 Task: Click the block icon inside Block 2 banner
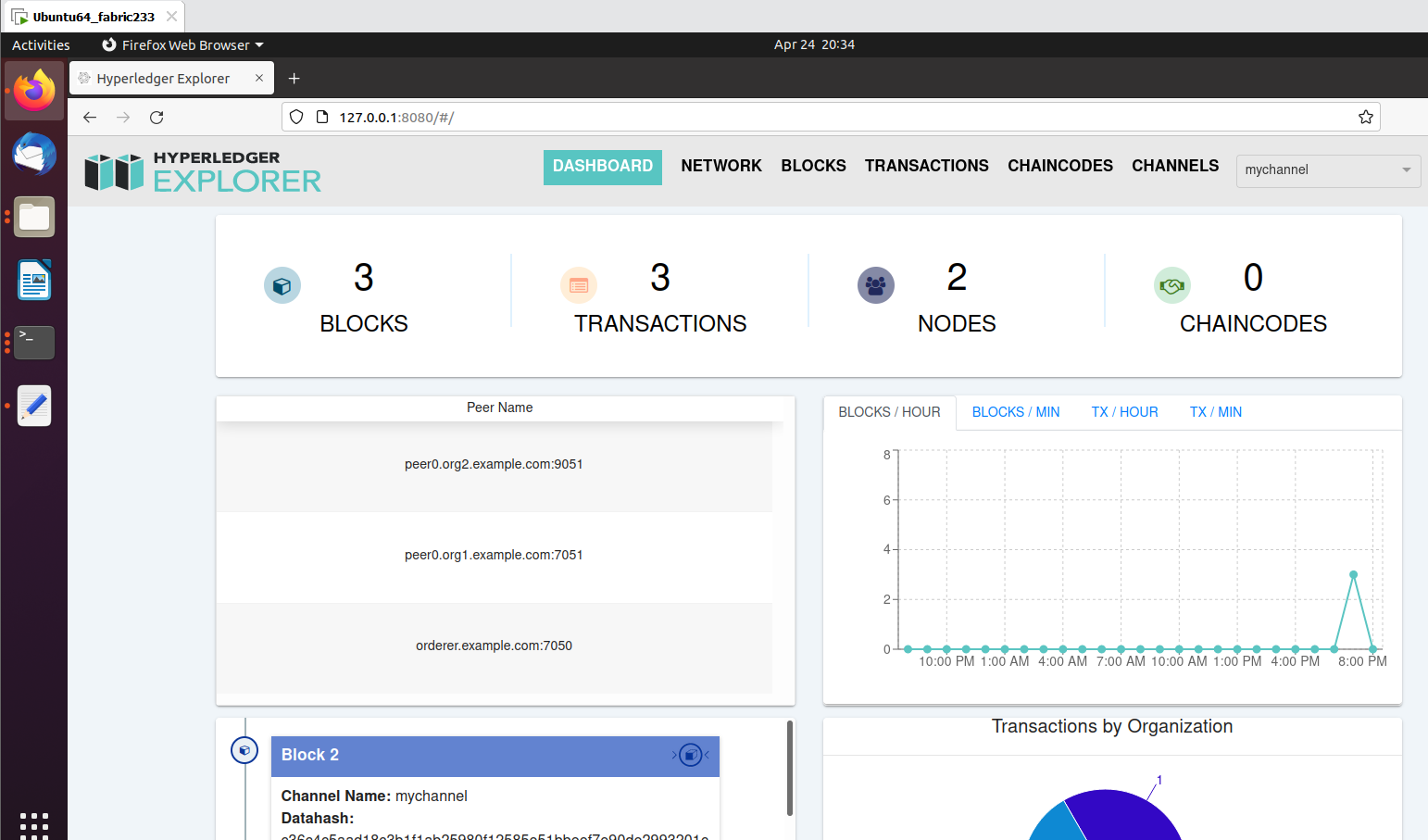690,755
